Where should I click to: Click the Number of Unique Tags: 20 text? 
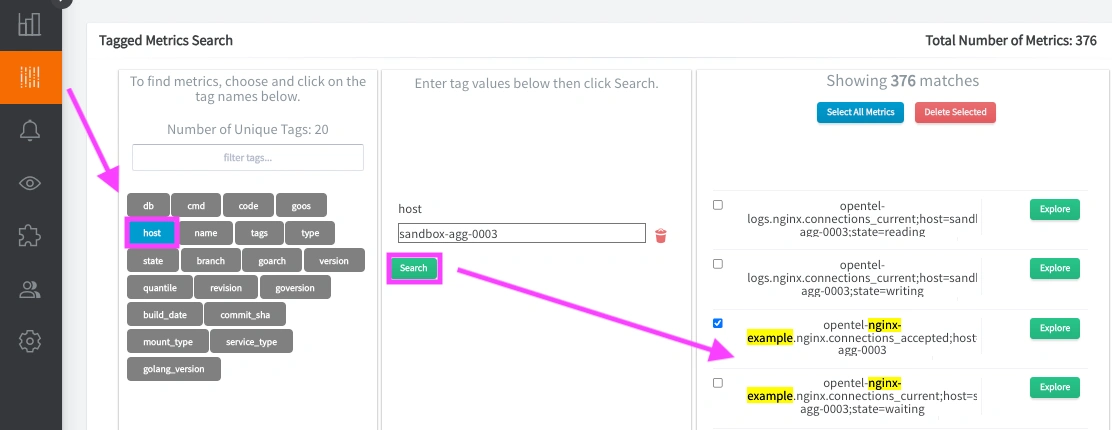248,129
